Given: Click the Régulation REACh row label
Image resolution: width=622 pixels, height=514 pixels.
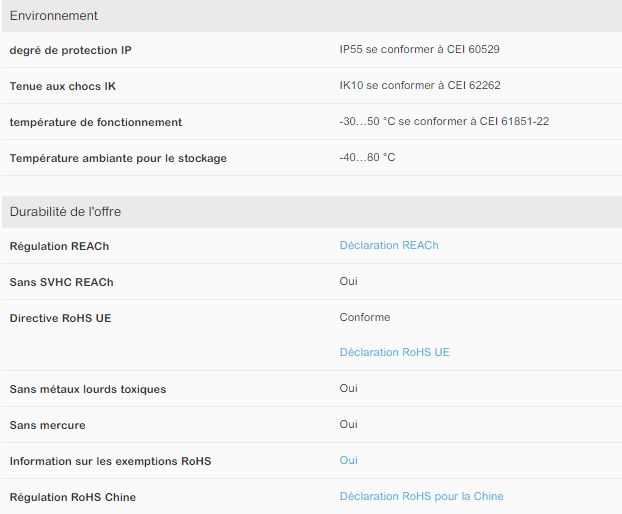Looking at the screenshot, I should click(x=59, y=246).
